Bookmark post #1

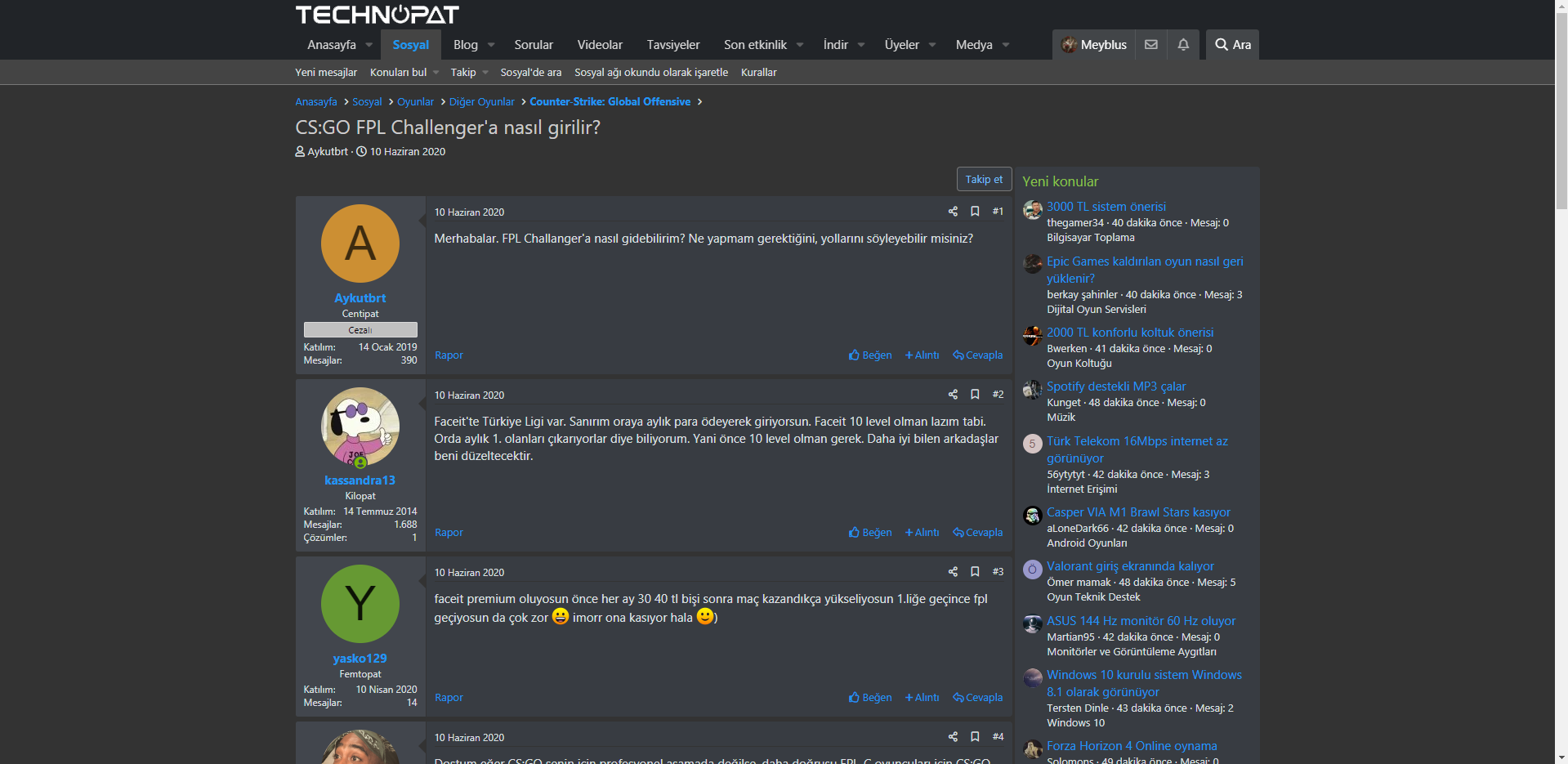click(x=975, y=212)
